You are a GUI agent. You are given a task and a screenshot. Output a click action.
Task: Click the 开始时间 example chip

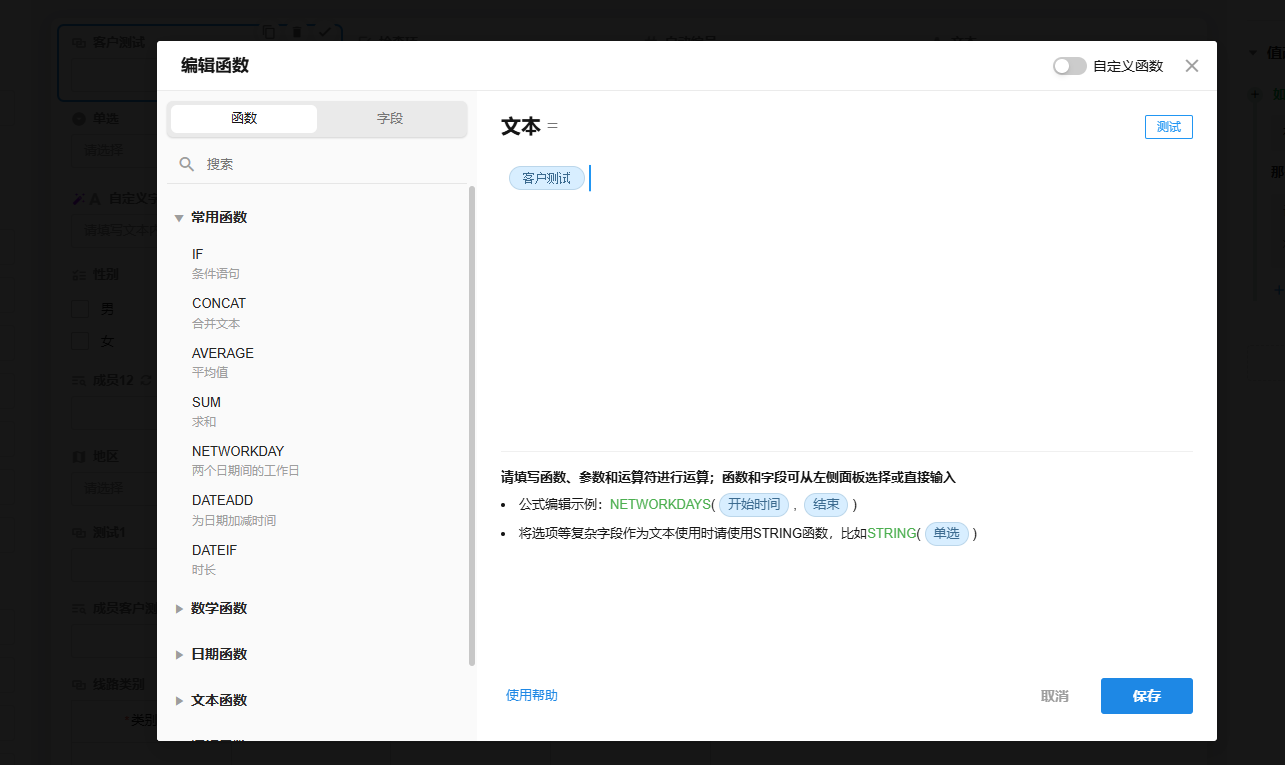pos(754,505)
